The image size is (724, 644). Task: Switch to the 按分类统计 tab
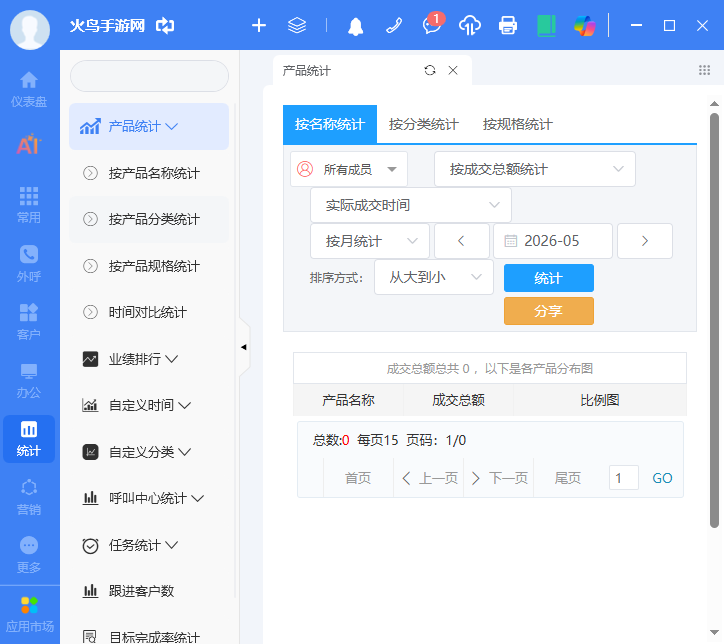tap(423, 124)
